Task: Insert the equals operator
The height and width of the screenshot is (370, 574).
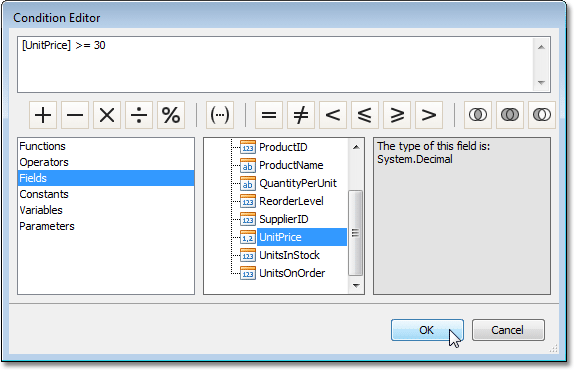Action: point(269,115)
